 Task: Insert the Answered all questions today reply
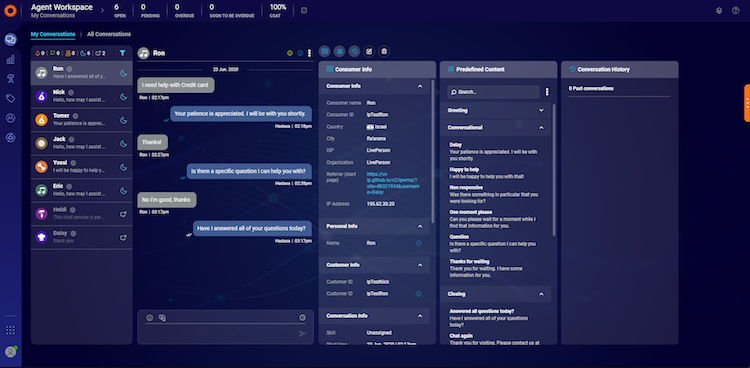coord(489,318)
